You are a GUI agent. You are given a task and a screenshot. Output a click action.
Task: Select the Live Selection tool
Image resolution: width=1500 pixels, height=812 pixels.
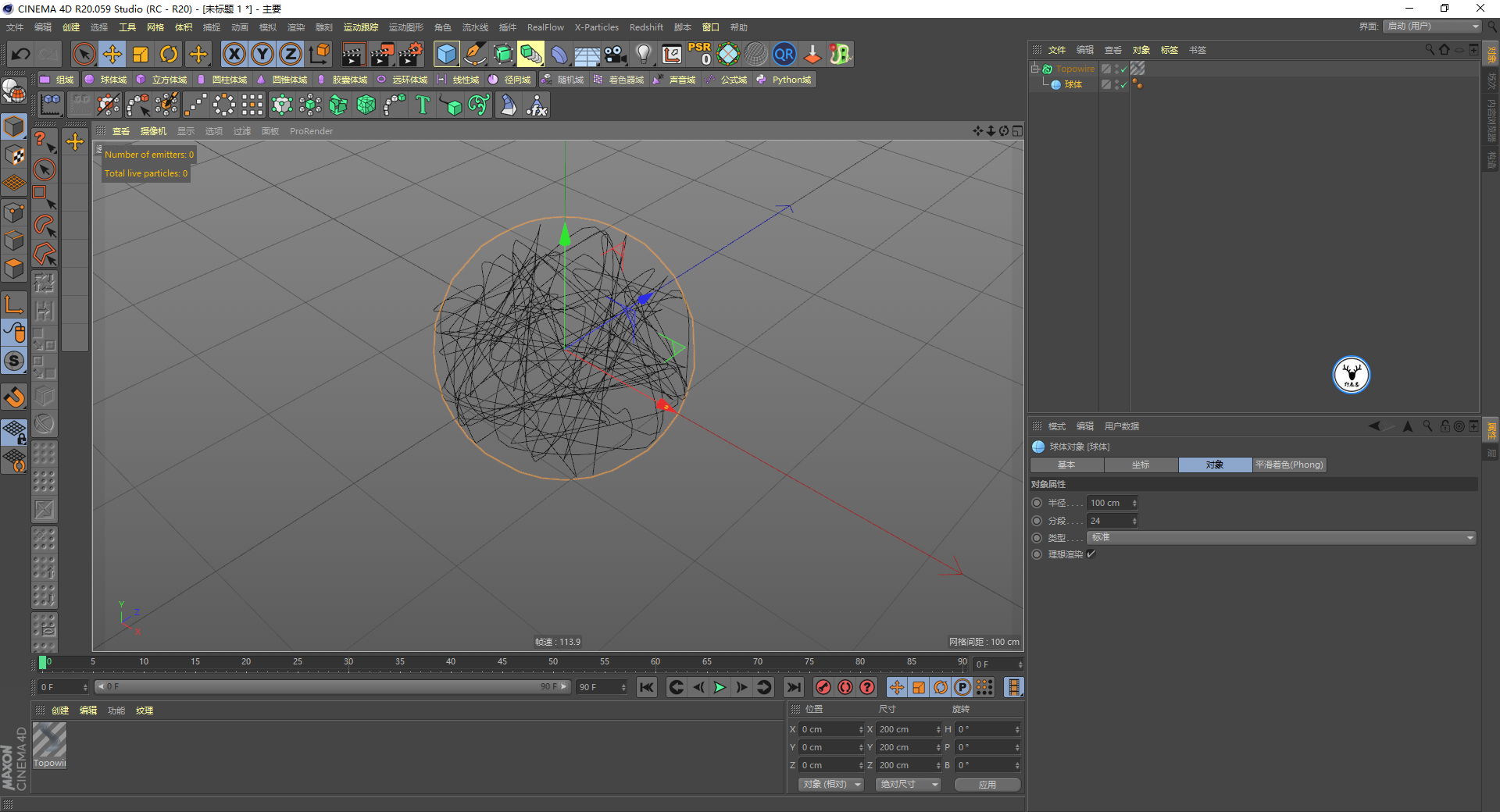(x=84, y=54)
